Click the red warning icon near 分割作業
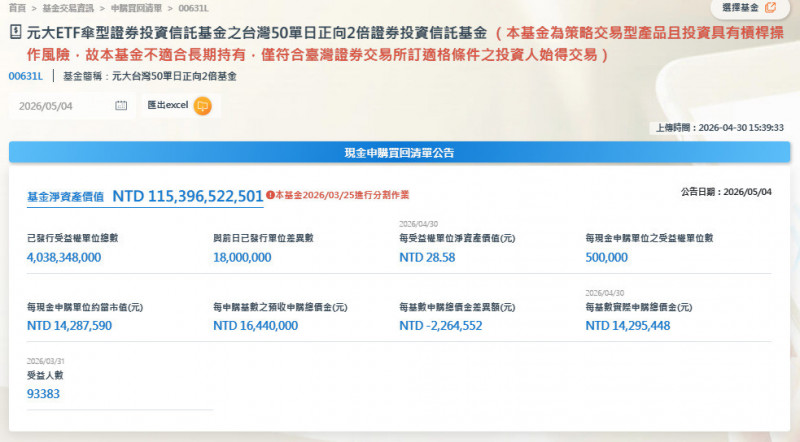The image size is (800, 442). (x=270, y=195)
